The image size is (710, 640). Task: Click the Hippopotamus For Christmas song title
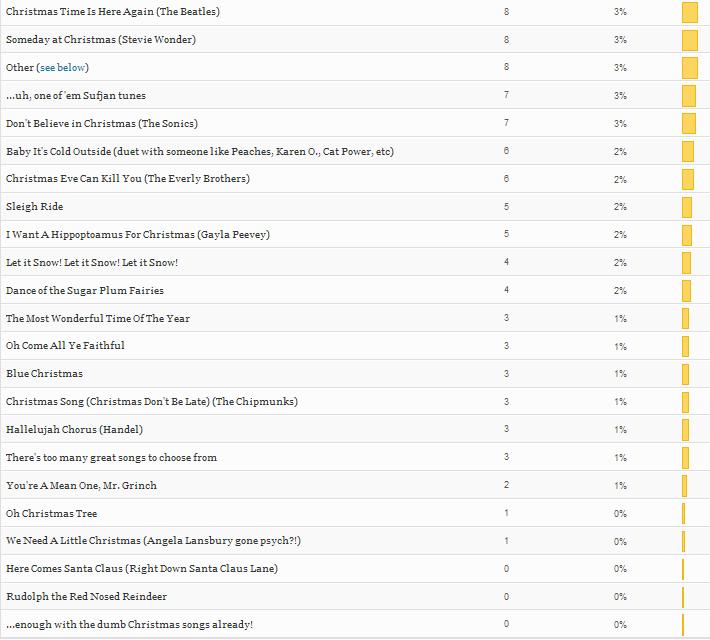click(138, 235)
